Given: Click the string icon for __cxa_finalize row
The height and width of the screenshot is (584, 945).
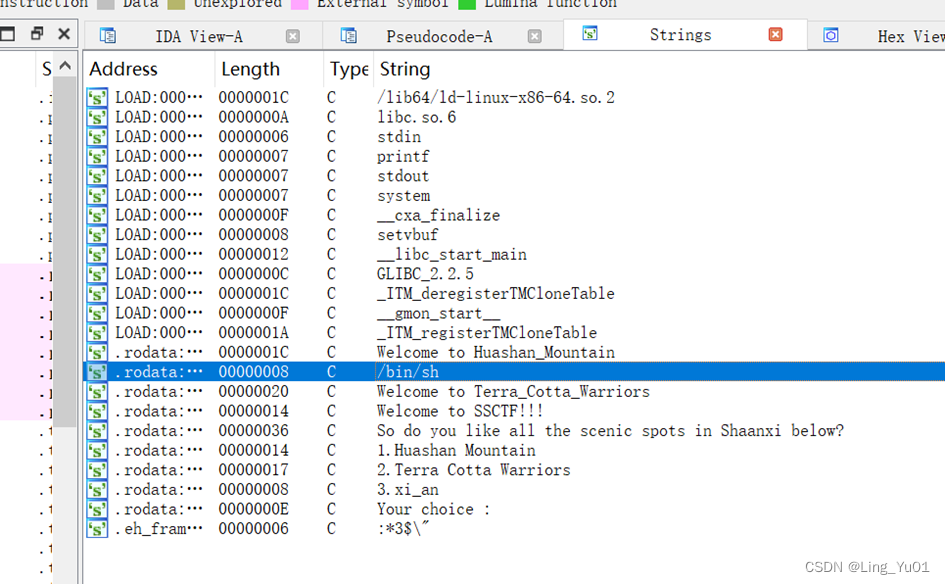Looking at the screenshot, I should [x=97, y=215].
